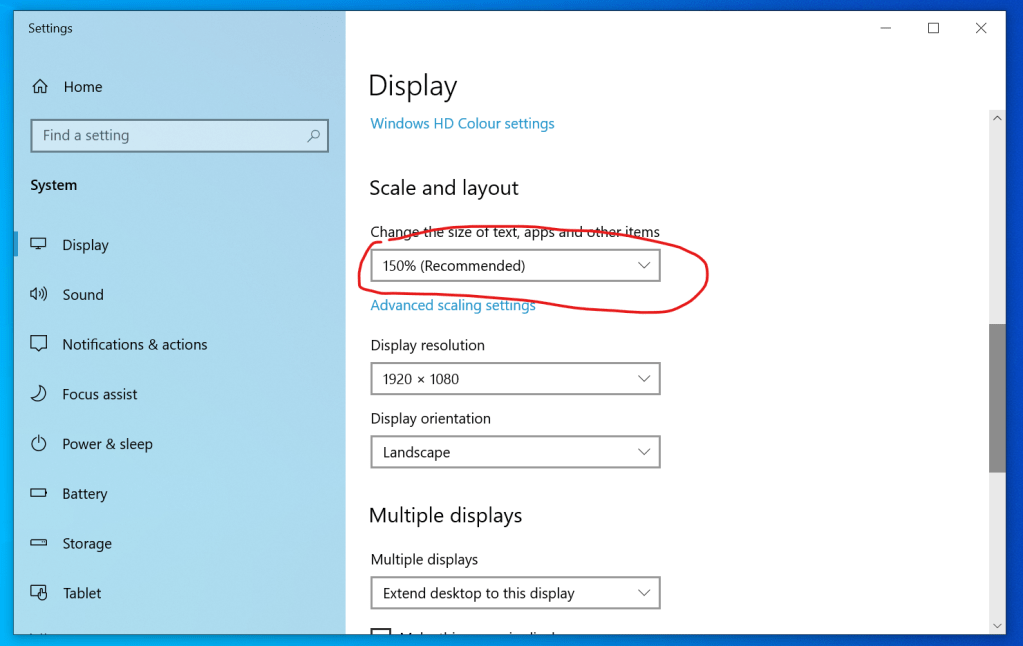Image resolution: width=1023 pixels, height=646 pixels.
Task: Click the scrollbar down arrow
Action: point(997,624)
